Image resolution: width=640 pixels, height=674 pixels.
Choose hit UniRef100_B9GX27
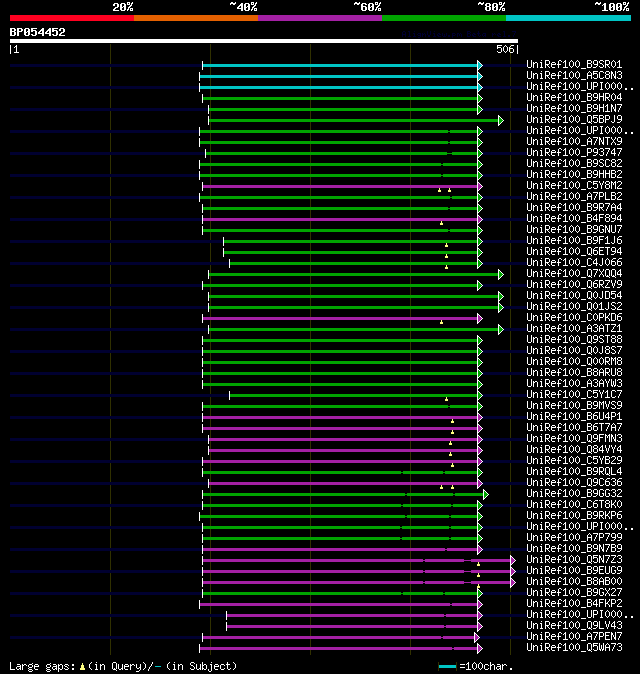pos(574,593)
